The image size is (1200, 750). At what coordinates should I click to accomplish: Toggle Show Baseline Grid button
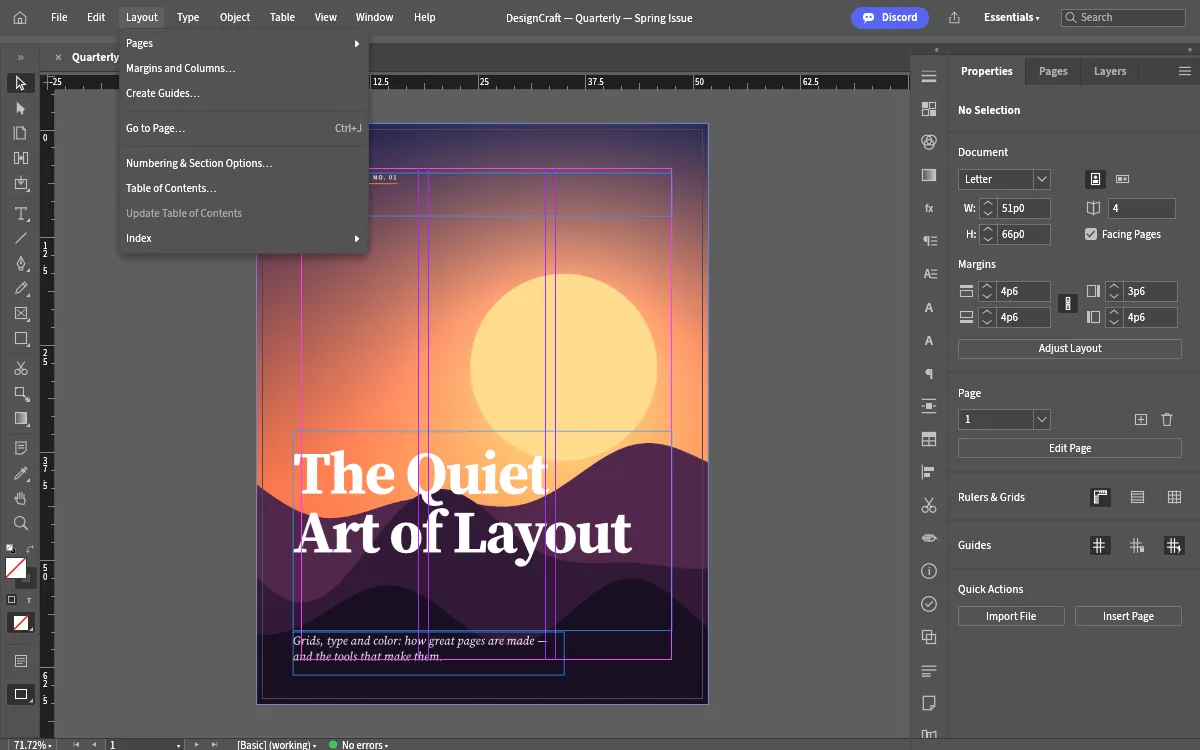click(1137, 497)
